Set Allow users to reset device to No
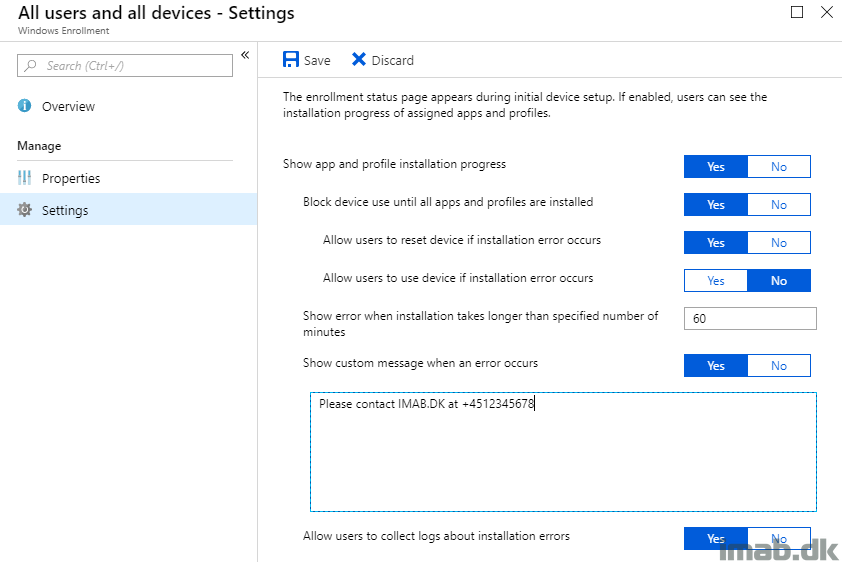This screenshot has width=842, height=562. pyautogui.click(x=779, y=243)
